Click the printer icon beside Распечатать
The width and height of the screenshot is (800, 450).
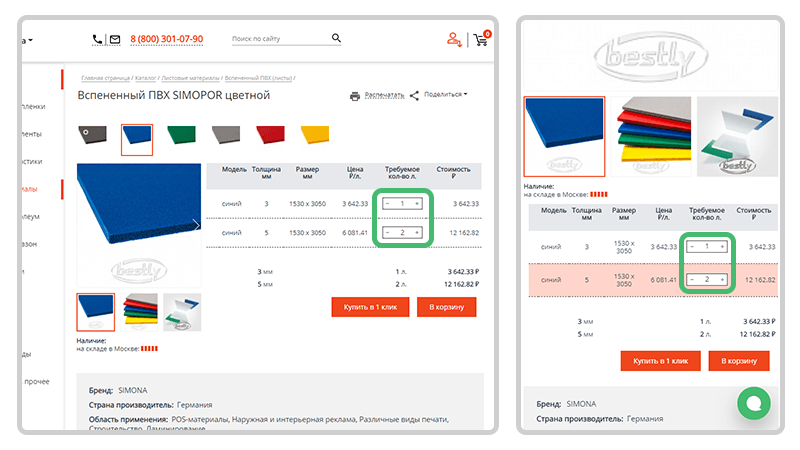(355, 96)
